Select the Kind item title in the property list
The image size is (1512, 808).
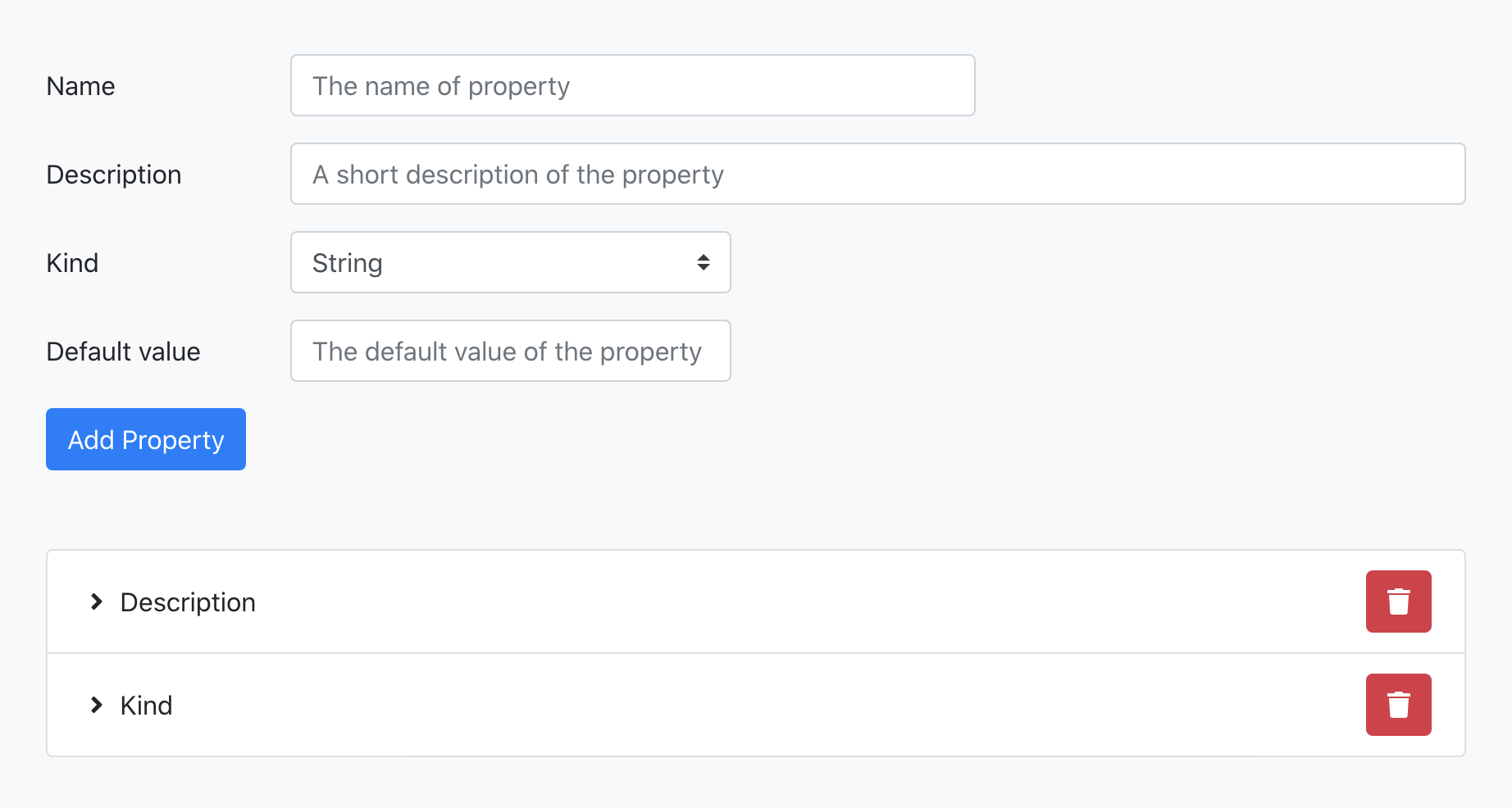[x=146, y=706]
